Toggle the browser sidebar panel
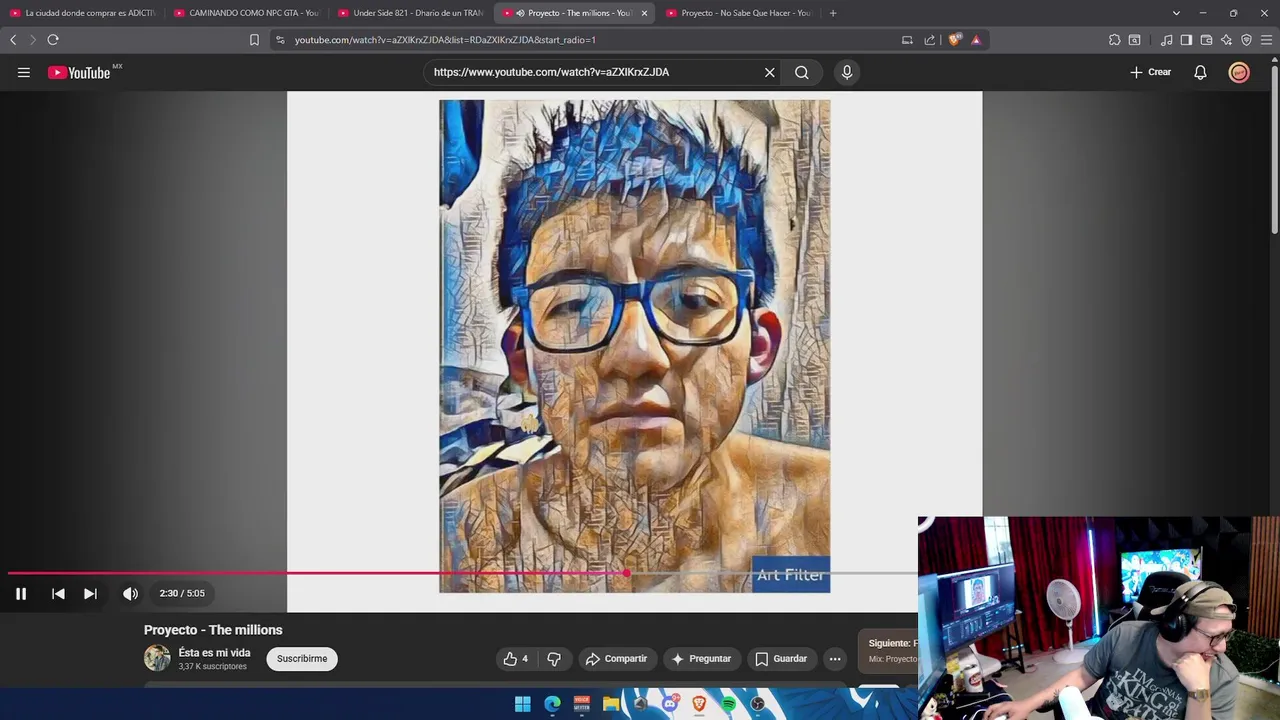The height and width of the screenshot is (720, 1280). pos(1186,40)
